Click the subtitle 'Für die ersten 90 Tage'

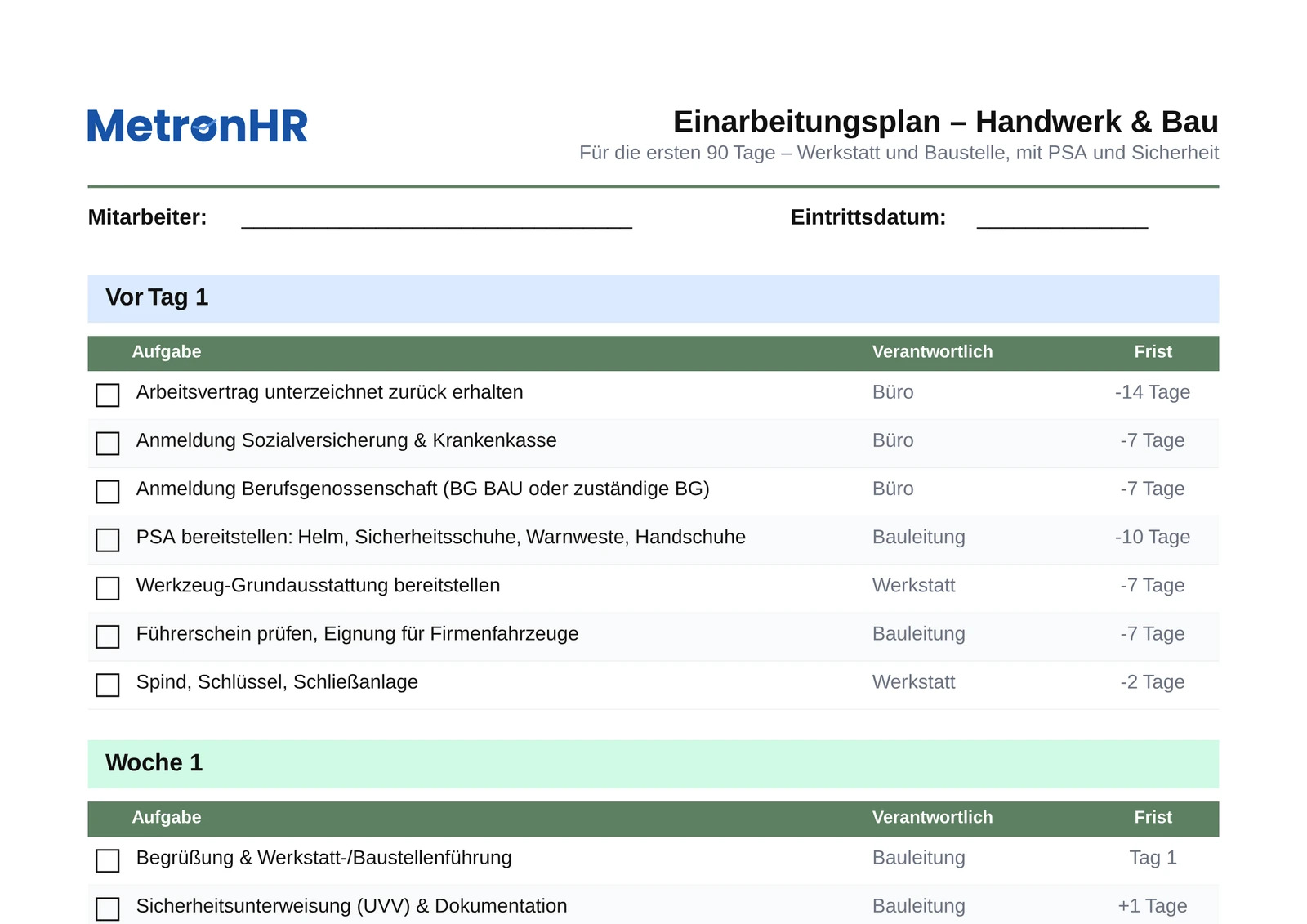click(x=899, y=153)
